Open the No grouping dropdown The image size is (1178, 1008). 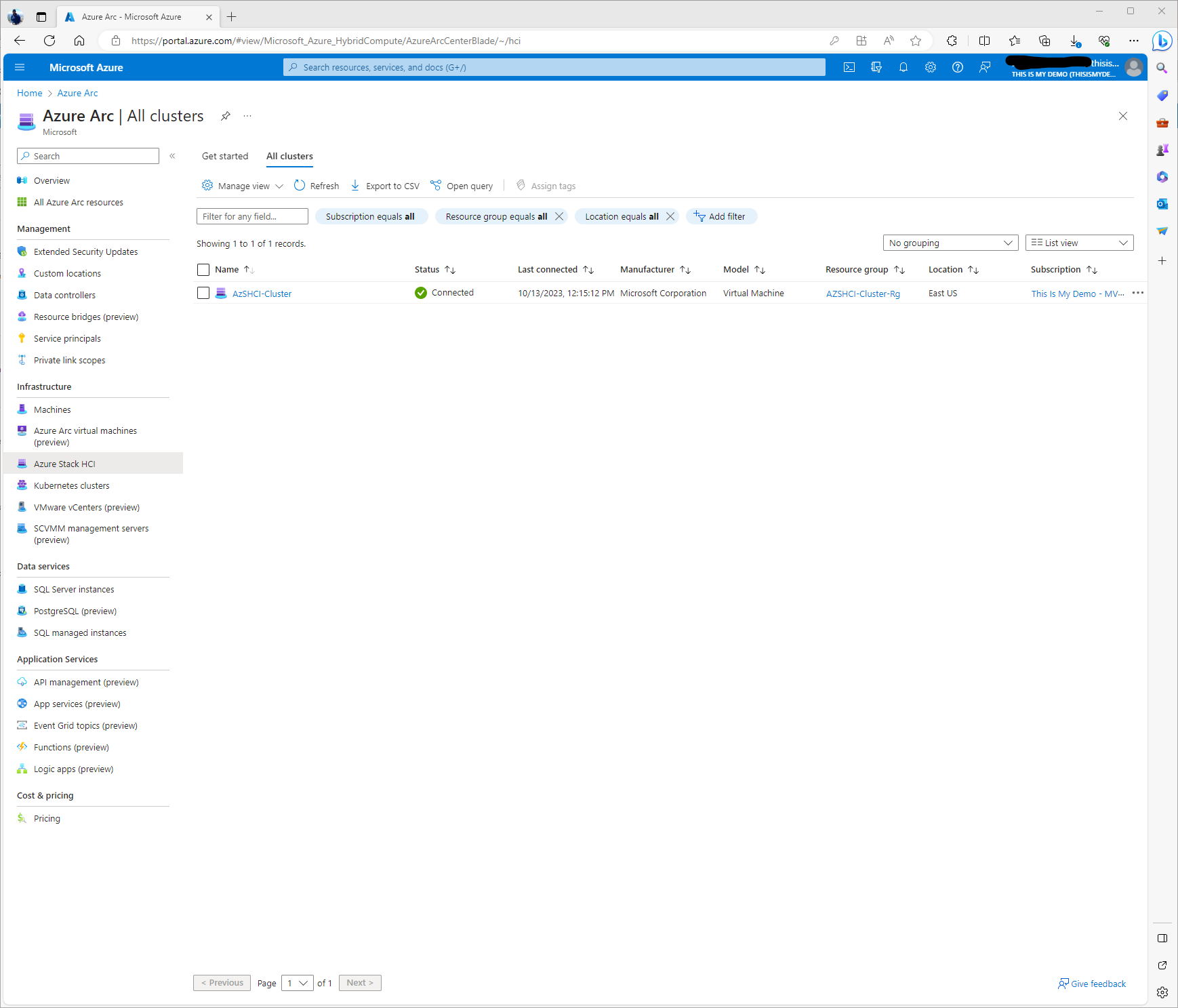tap(950, 243)
